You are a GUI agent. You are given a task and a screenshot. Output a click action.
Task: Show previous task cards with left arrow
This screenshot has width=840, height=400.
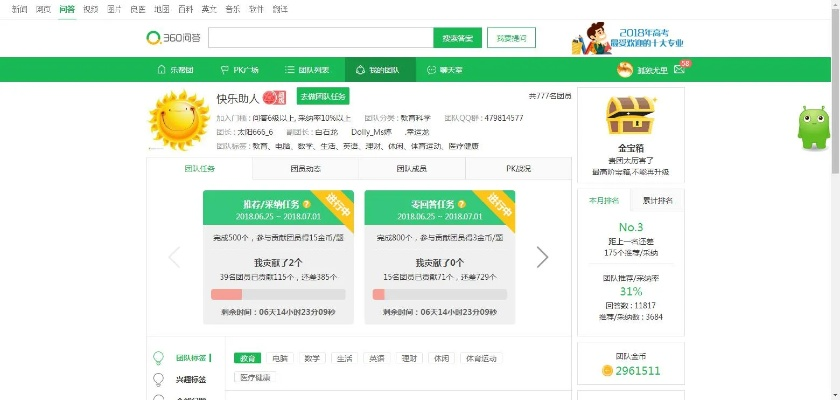pos(174,257)
